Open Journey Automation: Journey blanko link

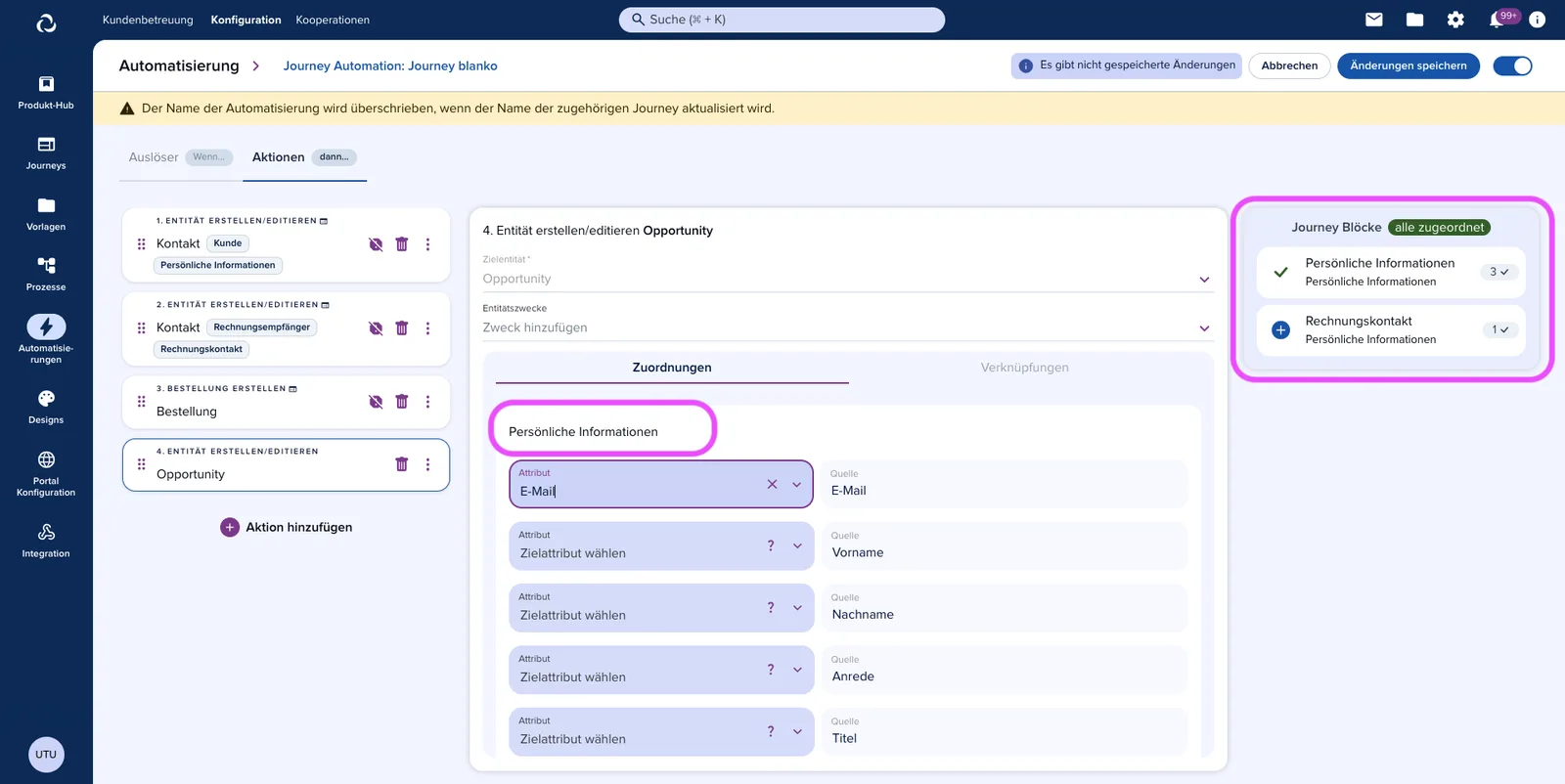[x=390, y=65]
